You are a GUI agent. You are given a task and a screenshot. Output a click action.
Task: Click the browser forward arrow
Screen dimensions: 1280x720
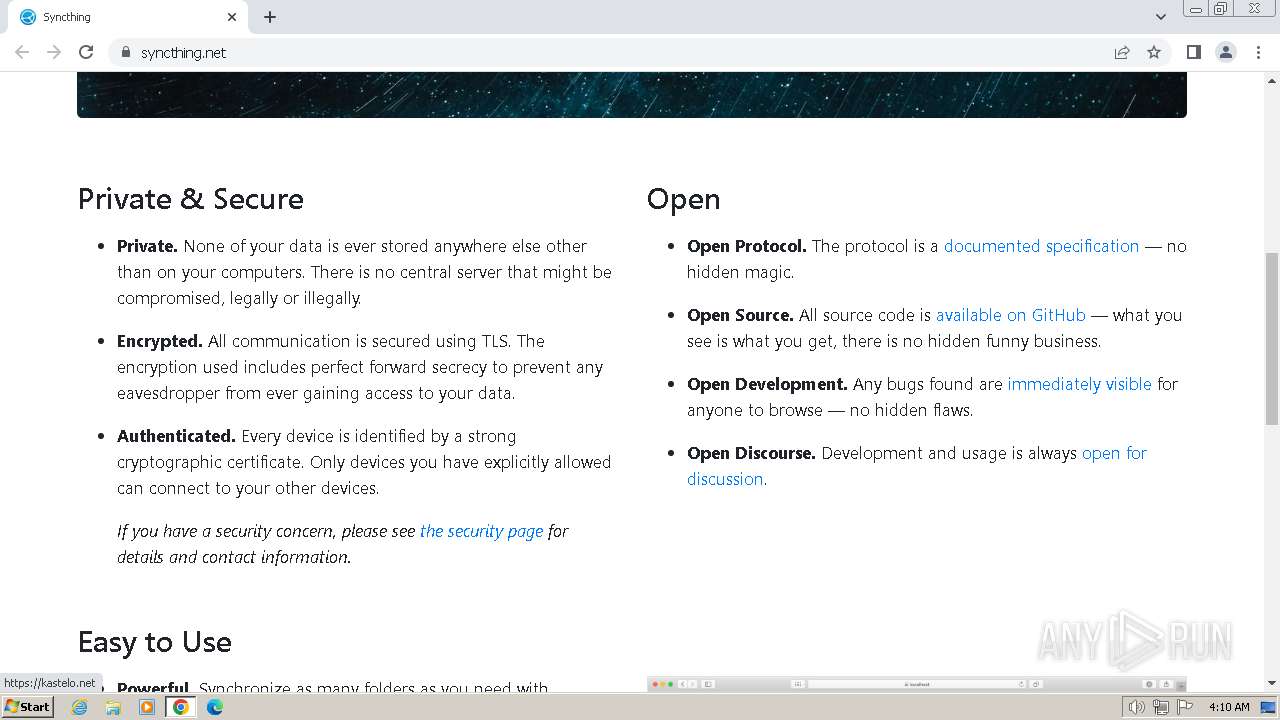pyautogui.click(x=54, y=52)
